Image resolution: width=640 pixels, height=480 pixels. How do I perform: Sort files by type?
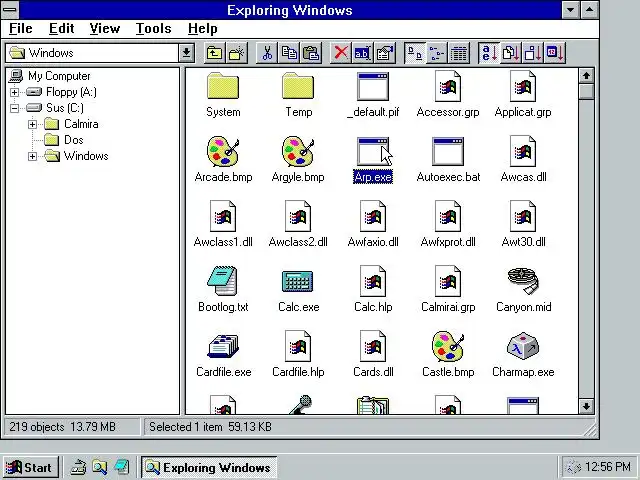tap(511, 53)
